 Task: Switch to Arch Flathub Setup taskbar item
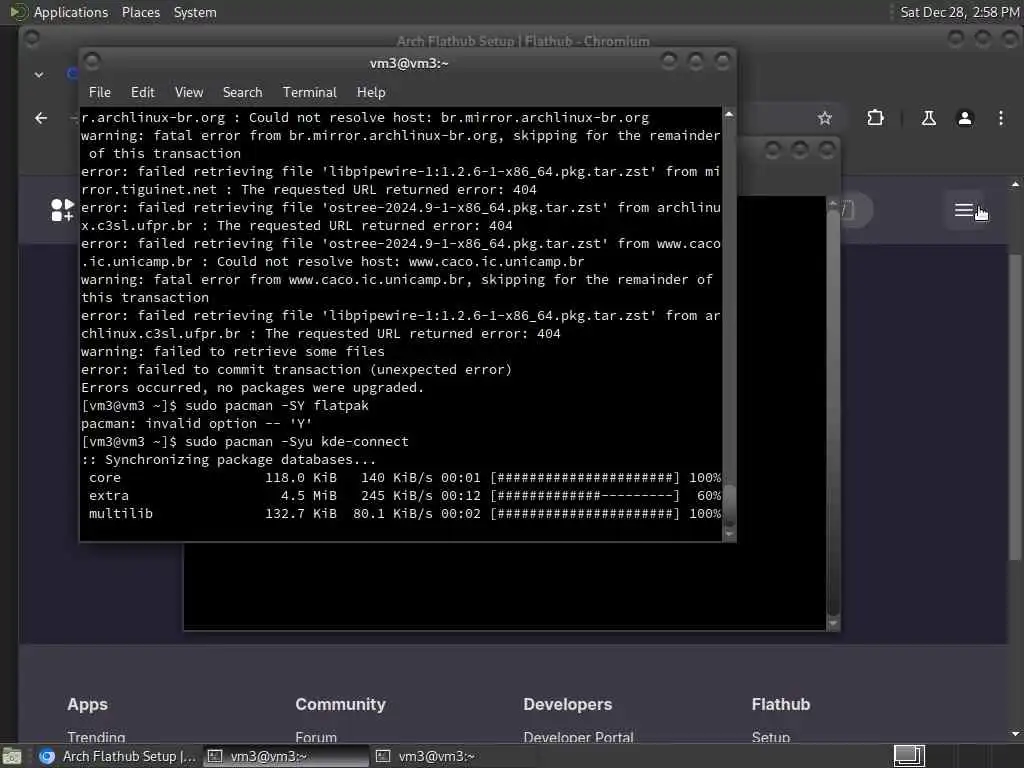tap(118, 756)
